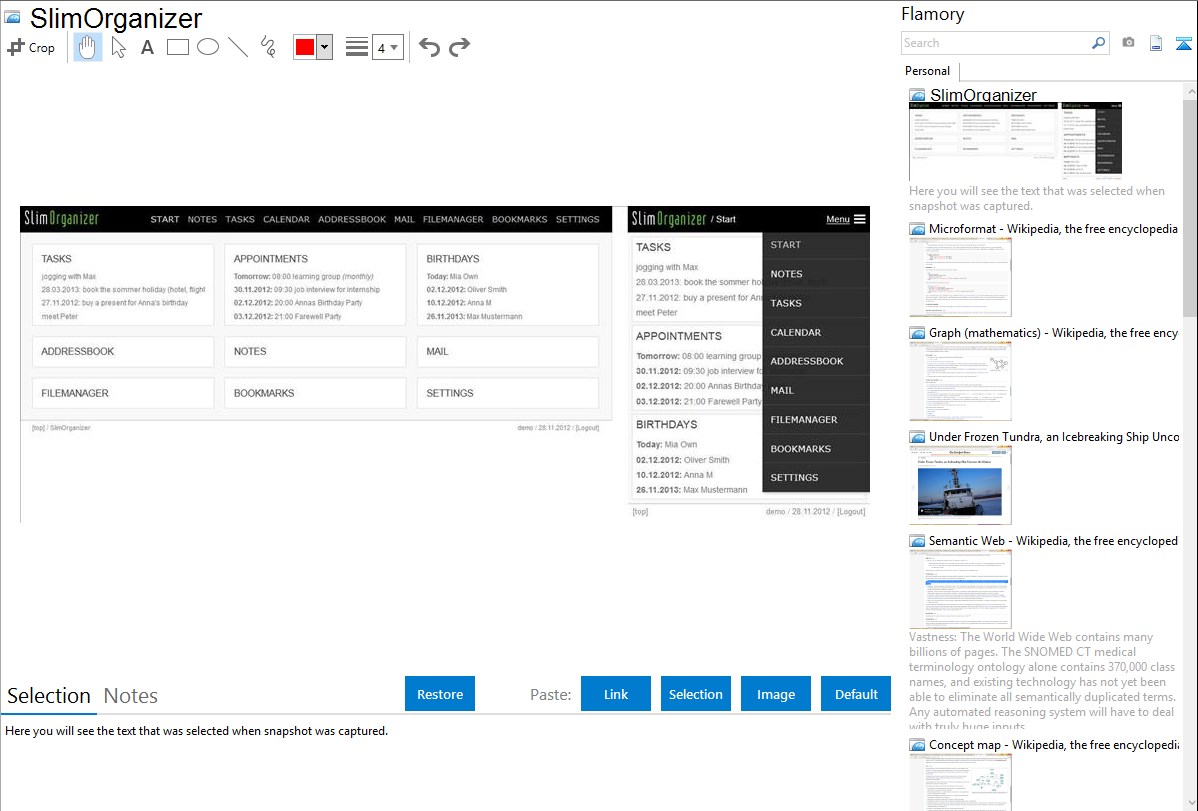
Task: Click the Paste Link button
Action: 616,694
